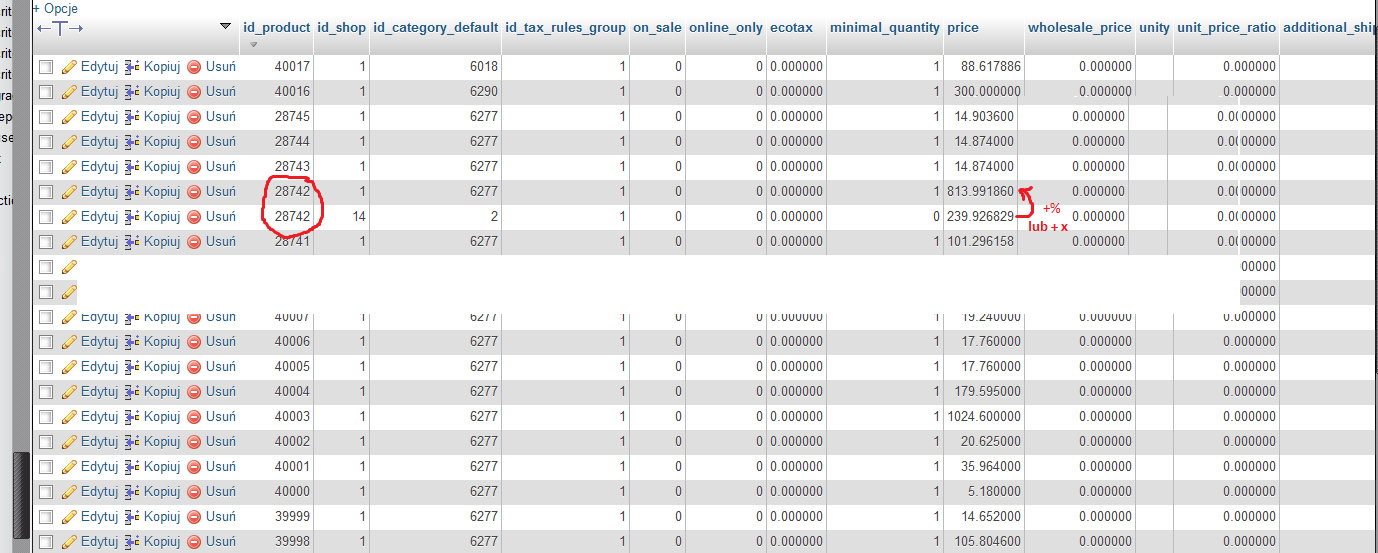Click the Usuń link in row 40003
The image size is (1378, 553).
(221, 417)
